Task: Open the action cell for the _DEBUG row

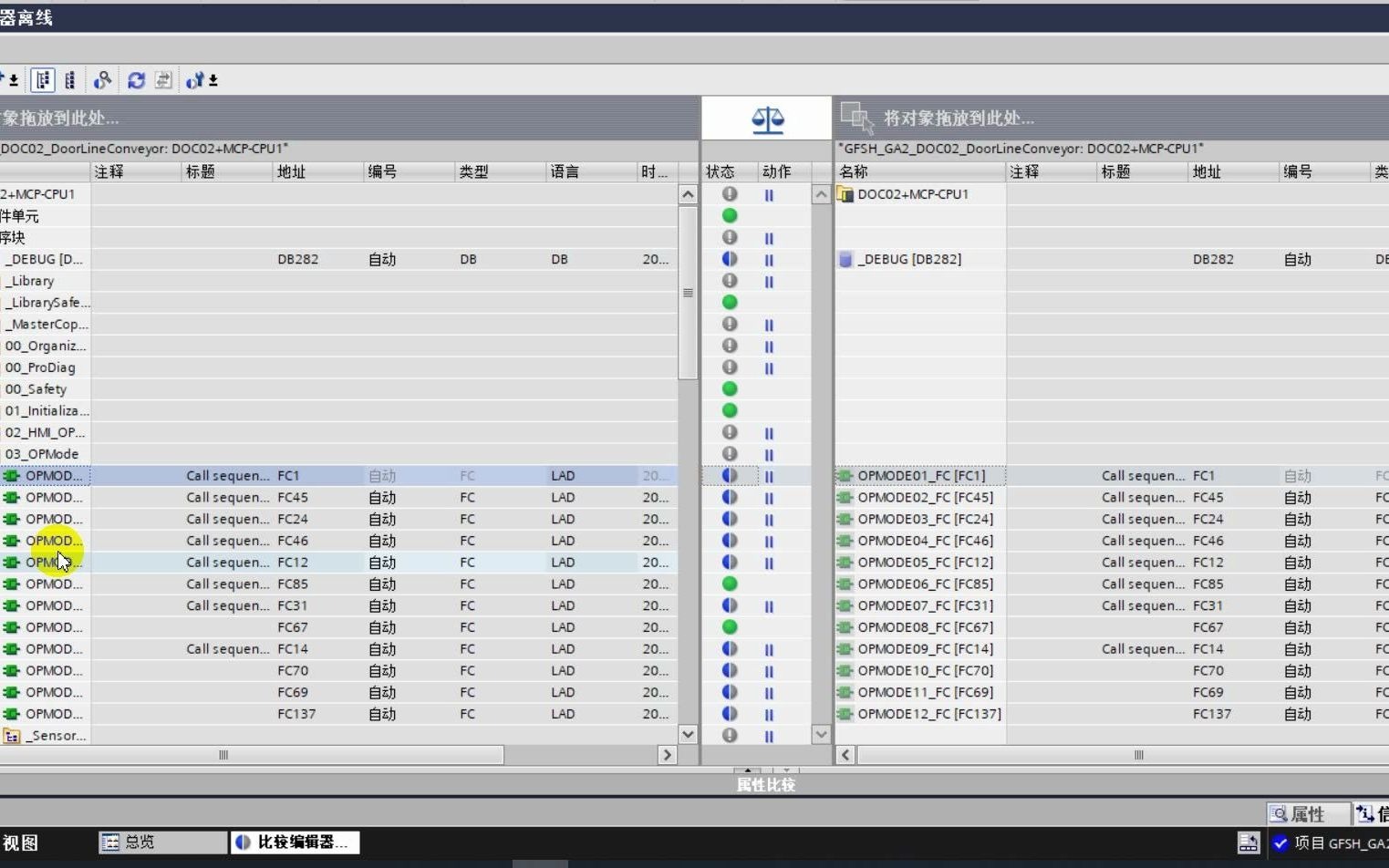Action: (x=770, y=260)
